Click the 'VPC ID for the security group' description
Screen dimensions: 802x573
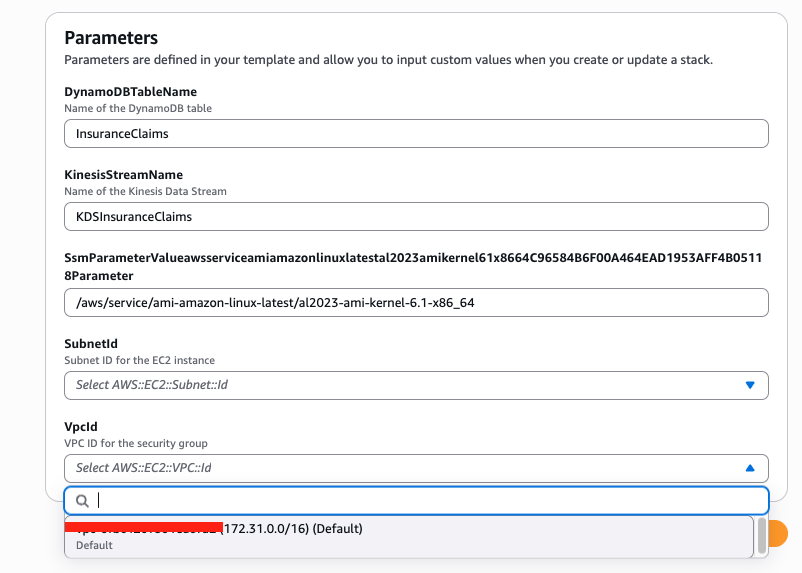coord(136,443)
